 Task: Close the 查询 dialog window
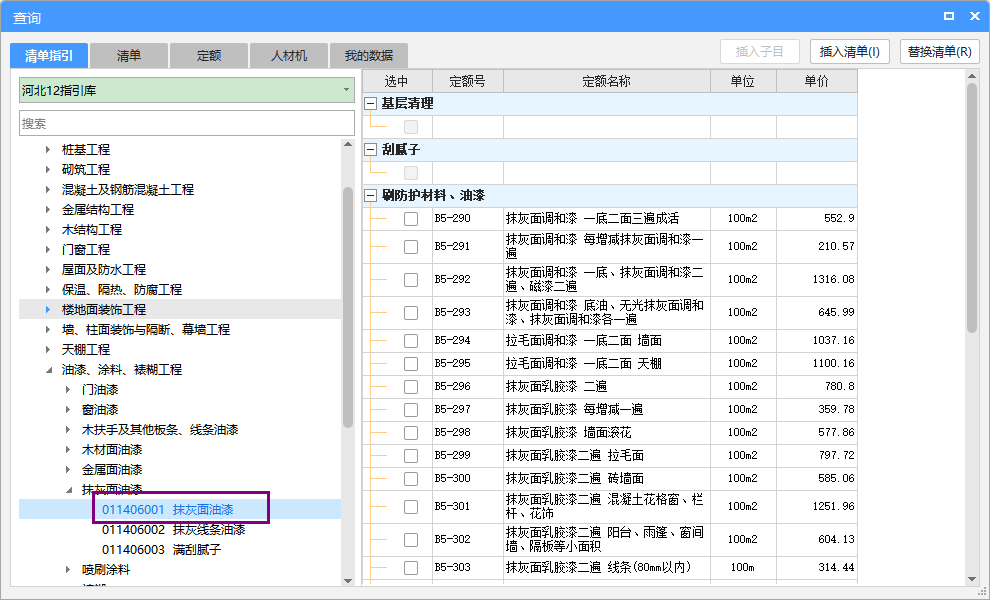pyautogui.click(x=975, y=16)
